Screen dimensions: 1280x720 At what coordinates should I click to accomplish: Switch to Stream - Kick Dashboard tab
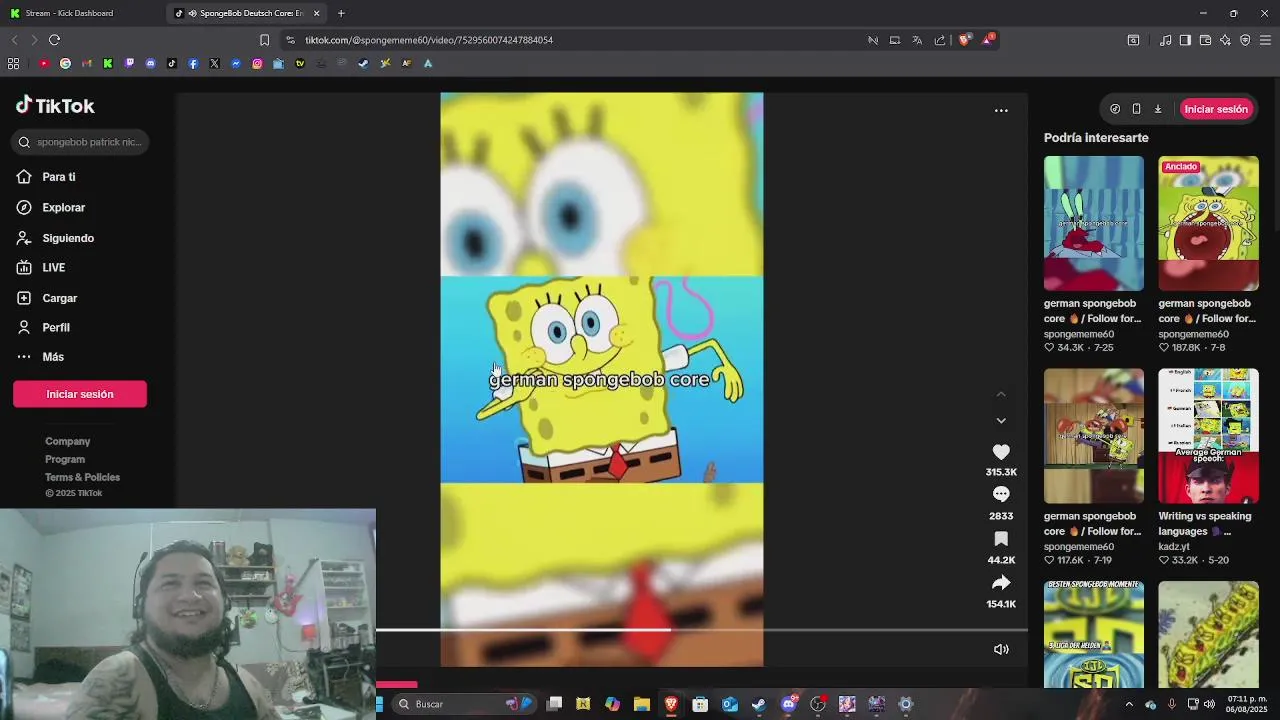click(x=80, y=13)
